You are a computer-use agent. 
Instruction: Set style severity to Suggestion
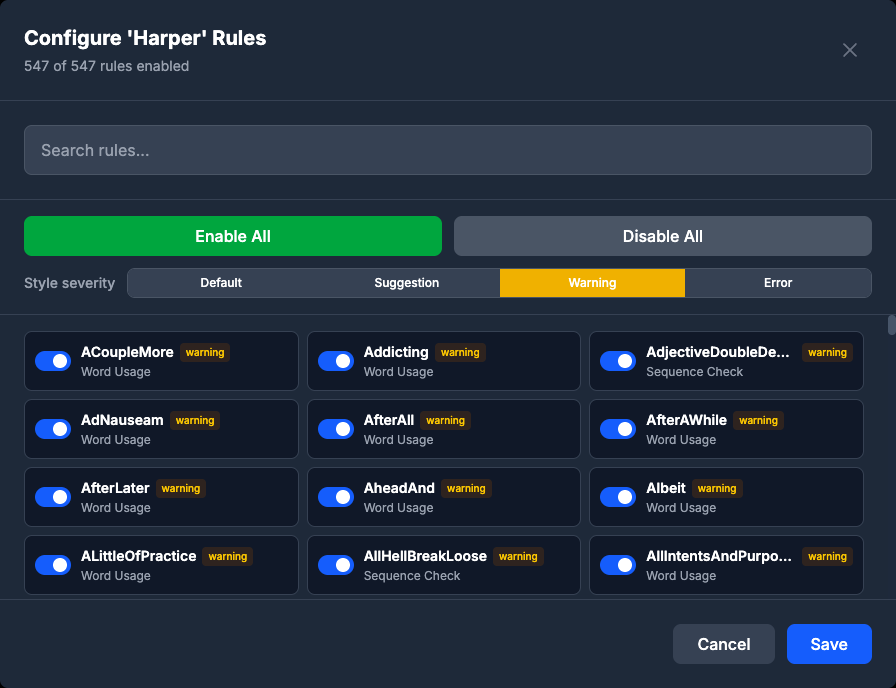(x=406, y=283)
